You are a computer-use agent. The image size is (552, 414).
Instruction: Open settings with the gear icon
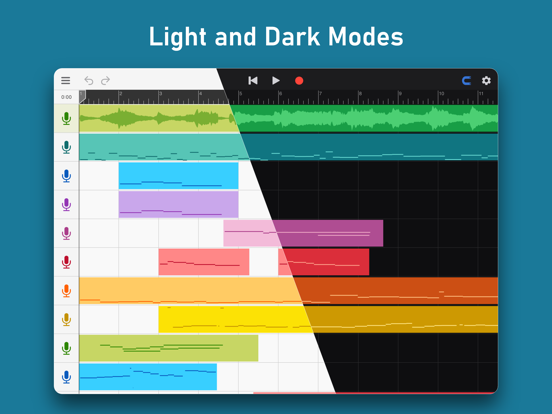[486, 81]
